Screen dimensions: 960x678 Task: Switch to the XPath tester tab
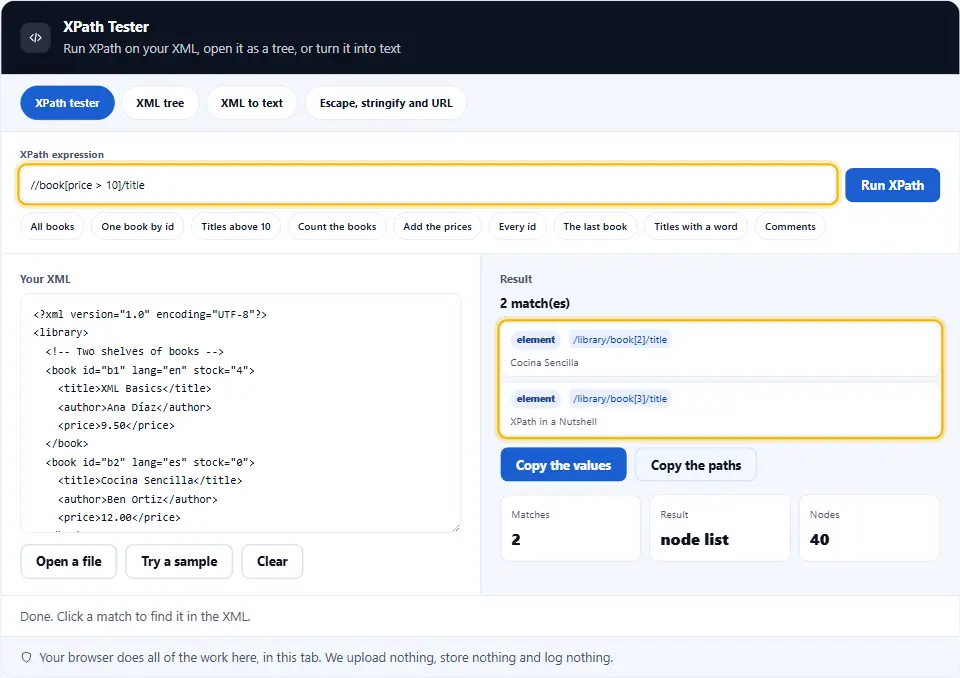(x=67, y=103)
